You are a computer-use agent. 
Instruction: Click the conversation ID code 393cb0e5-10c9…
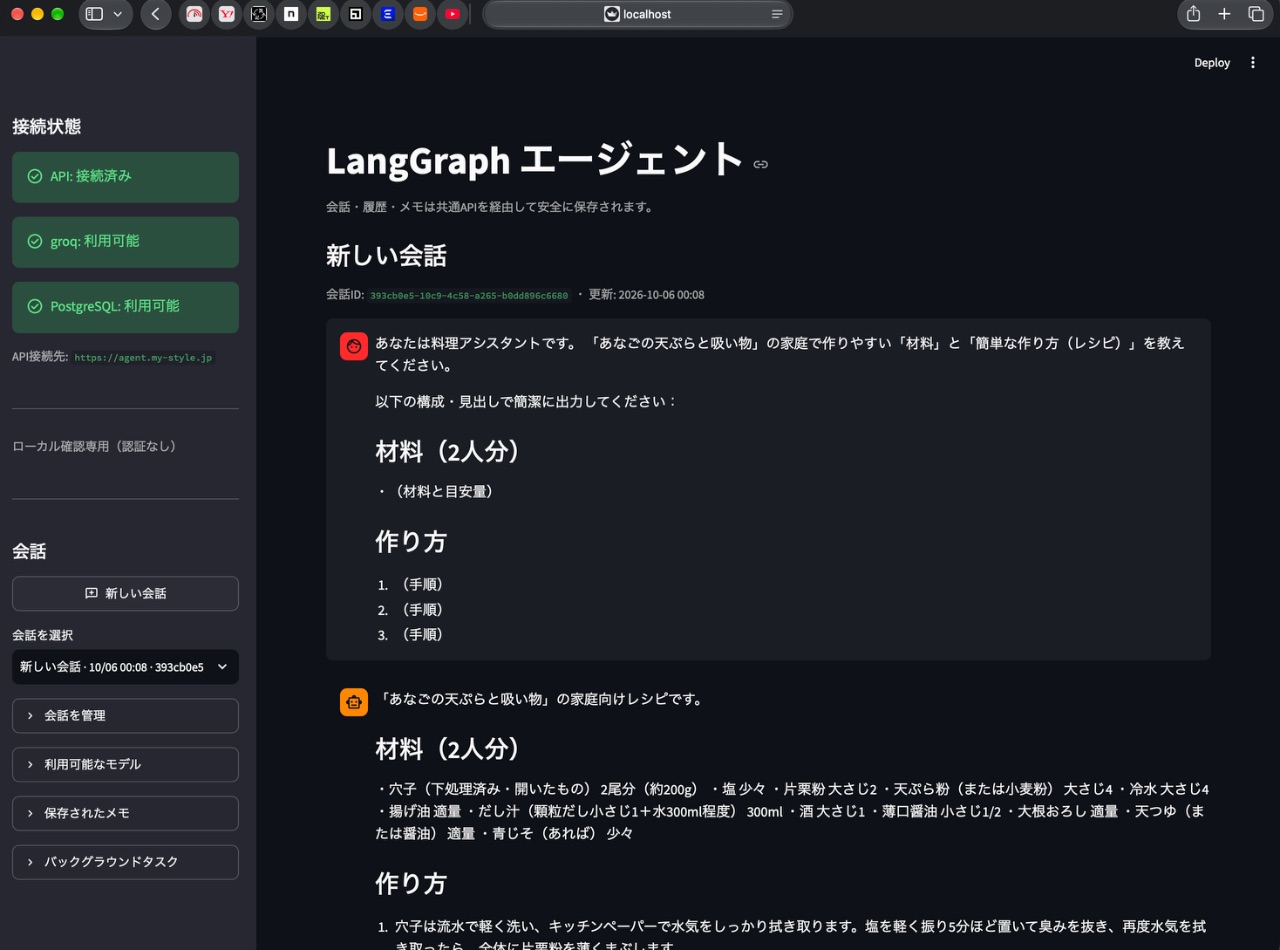(469, 296)
